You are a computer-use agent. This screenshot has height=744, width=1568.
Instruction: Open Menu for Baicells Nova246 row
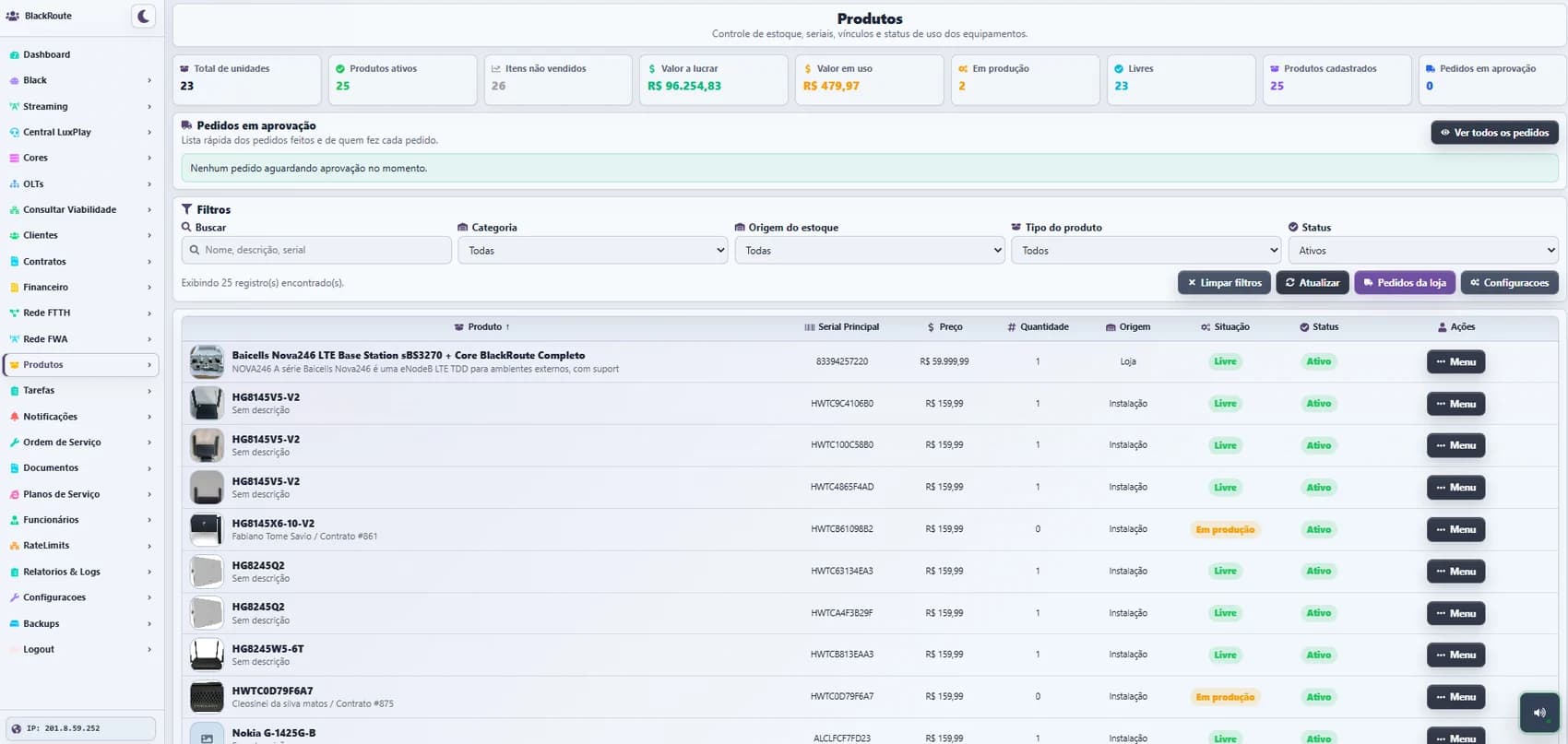coord(1455,362)
